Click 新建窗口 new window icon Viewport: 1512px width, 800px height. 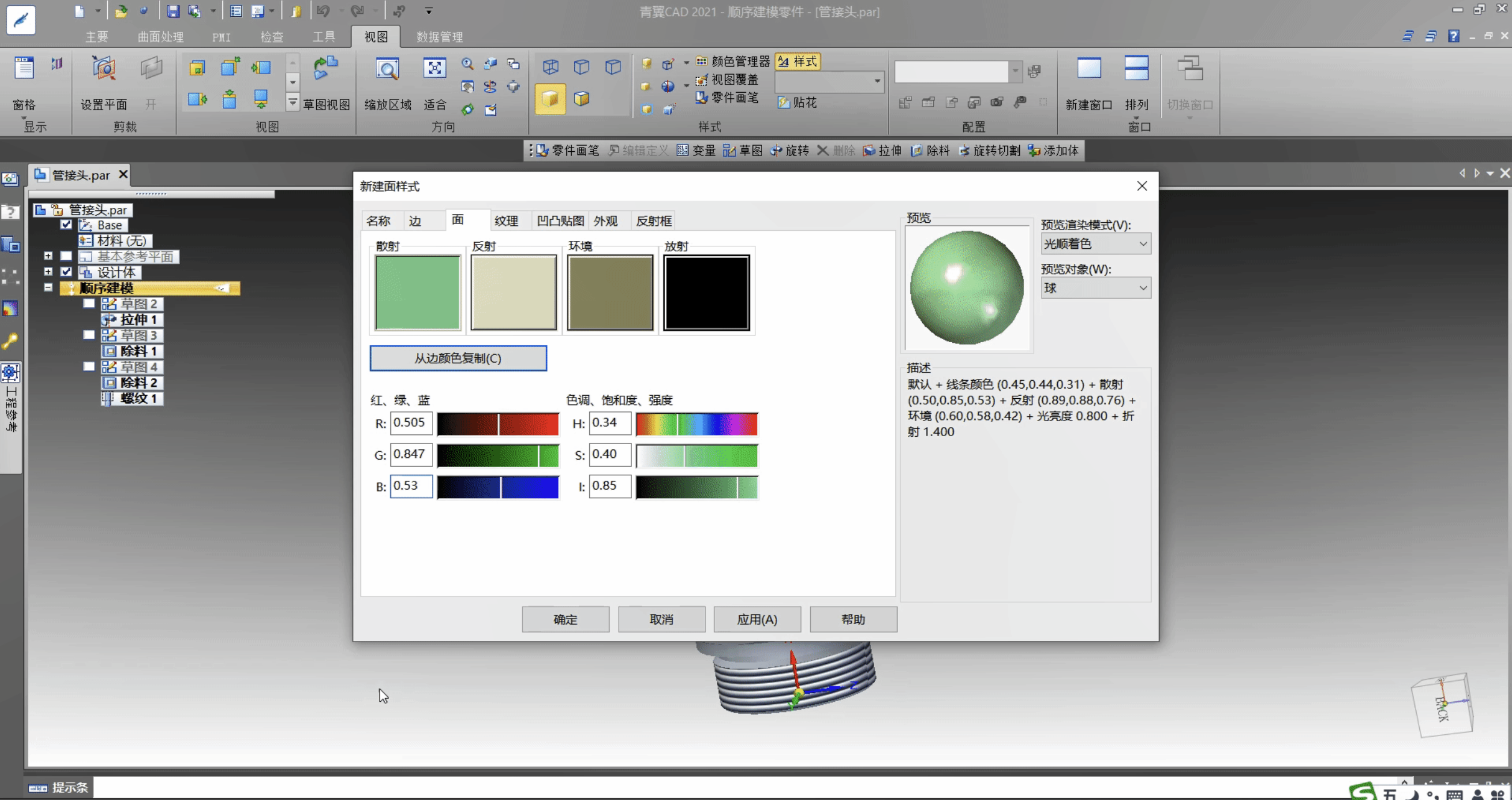click(x=1089, y=68)
